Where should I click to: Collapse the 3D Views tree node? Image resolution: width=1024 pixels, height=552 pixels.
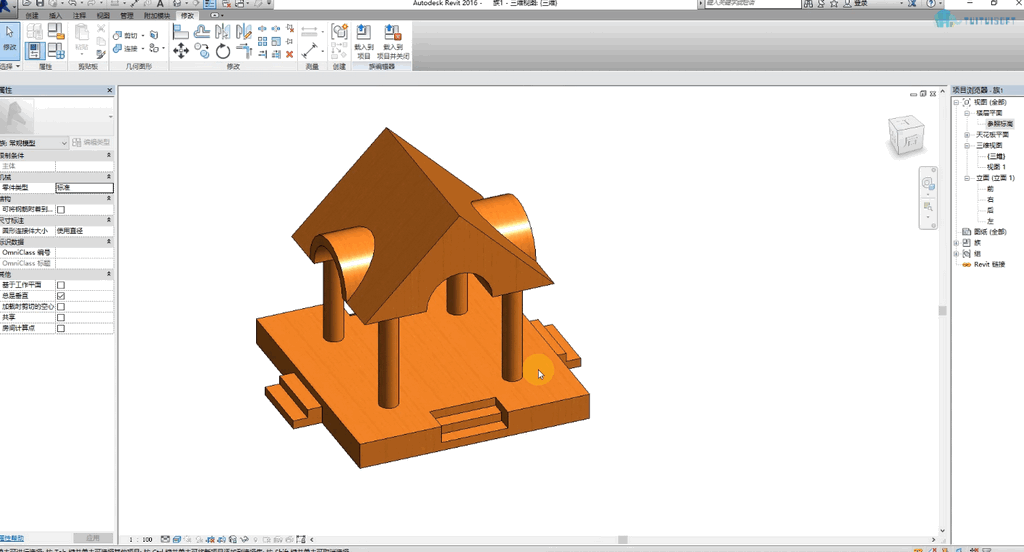point(967,146)
